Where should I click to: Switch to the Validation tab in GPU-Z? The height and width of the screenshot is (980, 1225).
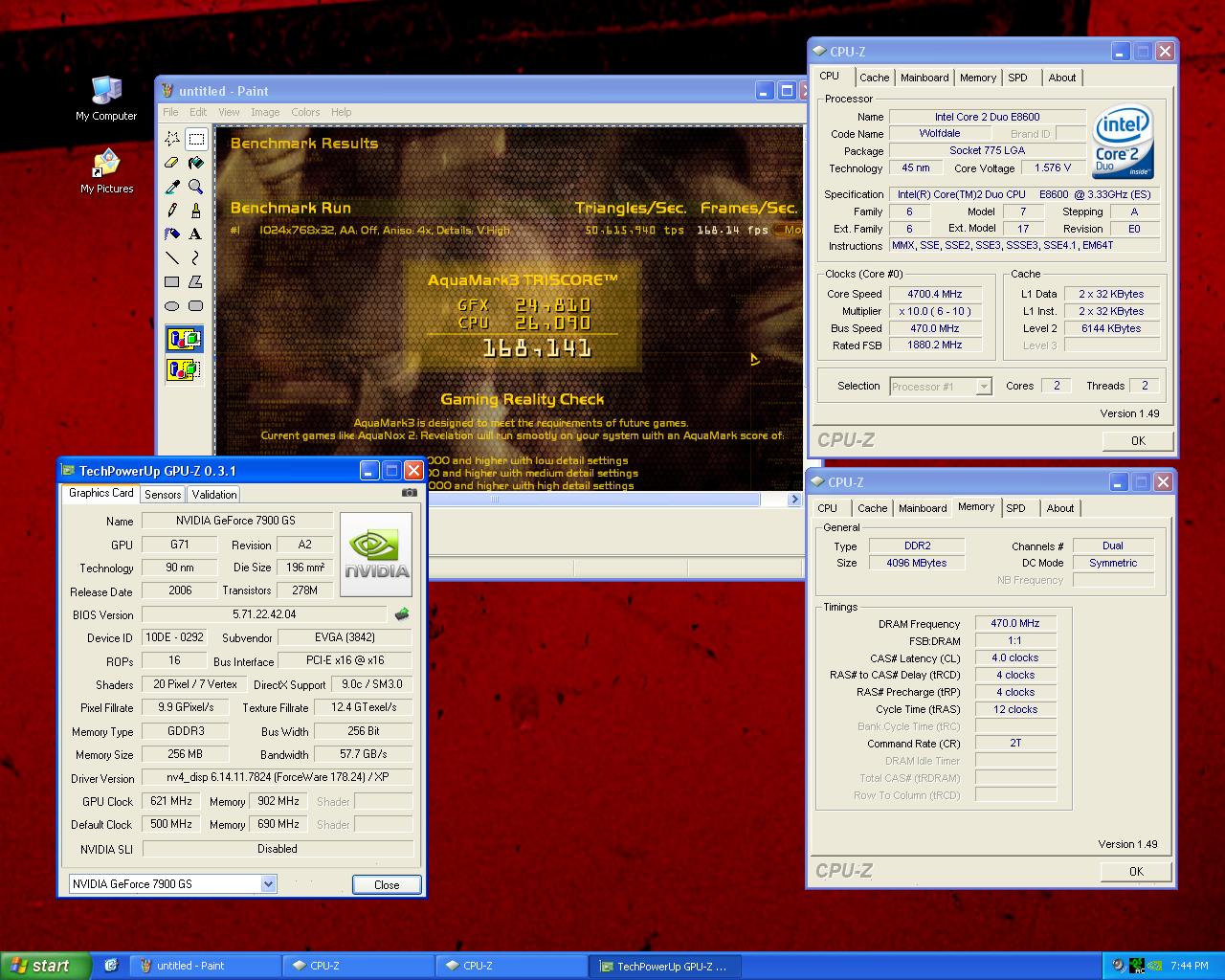pyautogui.click(x=214, y=495)
